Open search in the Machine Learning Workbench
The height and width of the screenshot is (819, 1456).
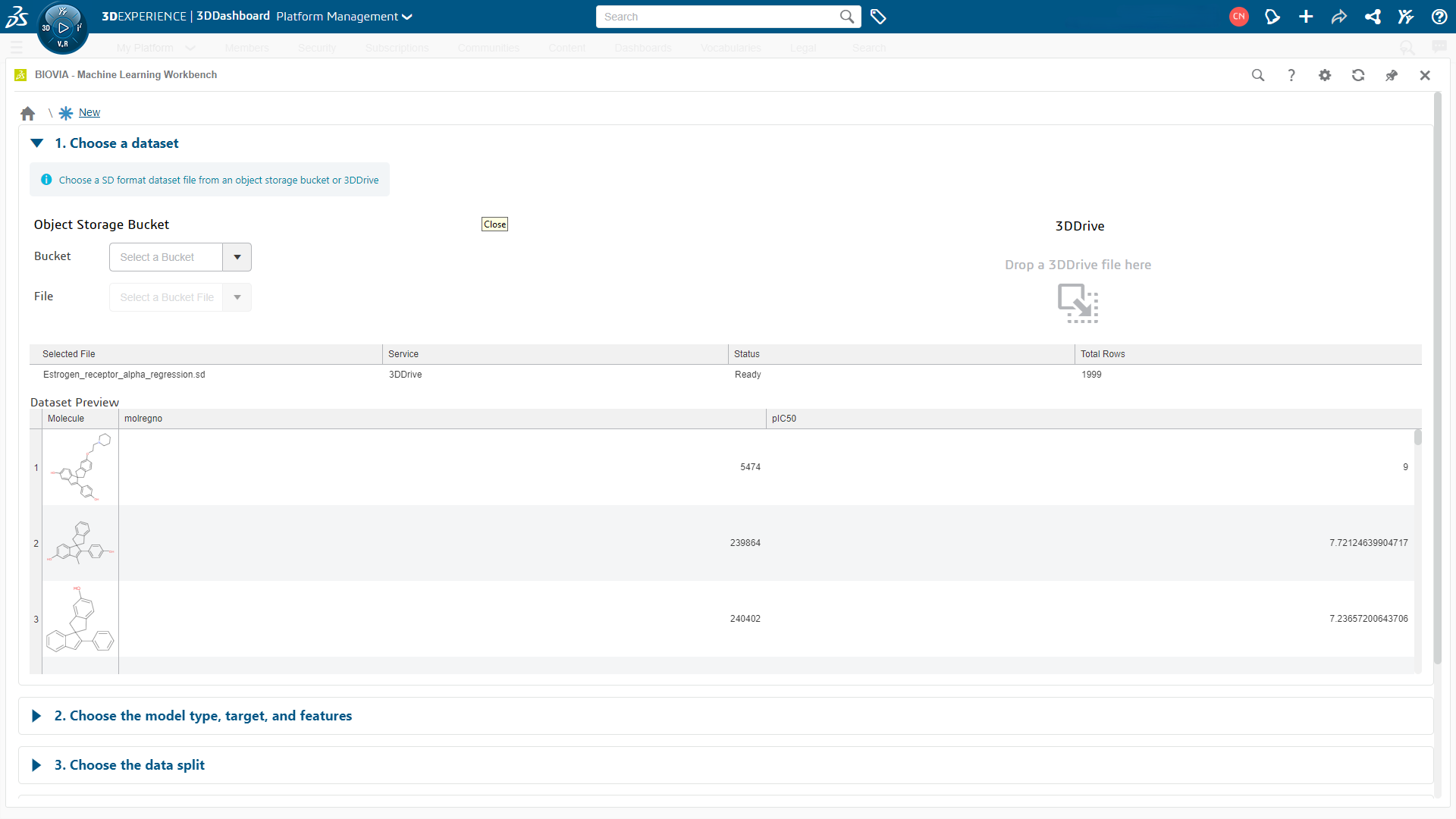point(1258,75)
